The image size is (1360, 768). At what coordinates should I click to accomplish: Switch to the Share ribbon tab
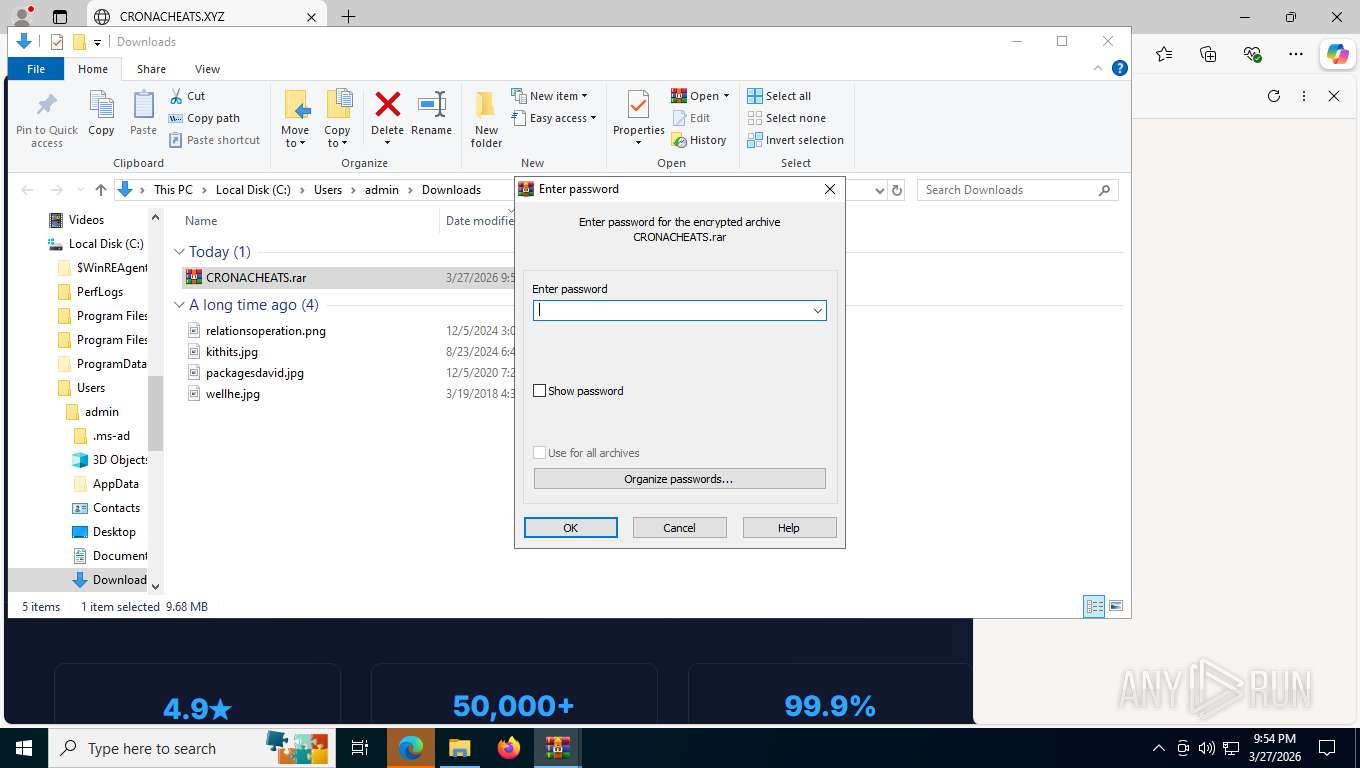click(x=152, y=69)
